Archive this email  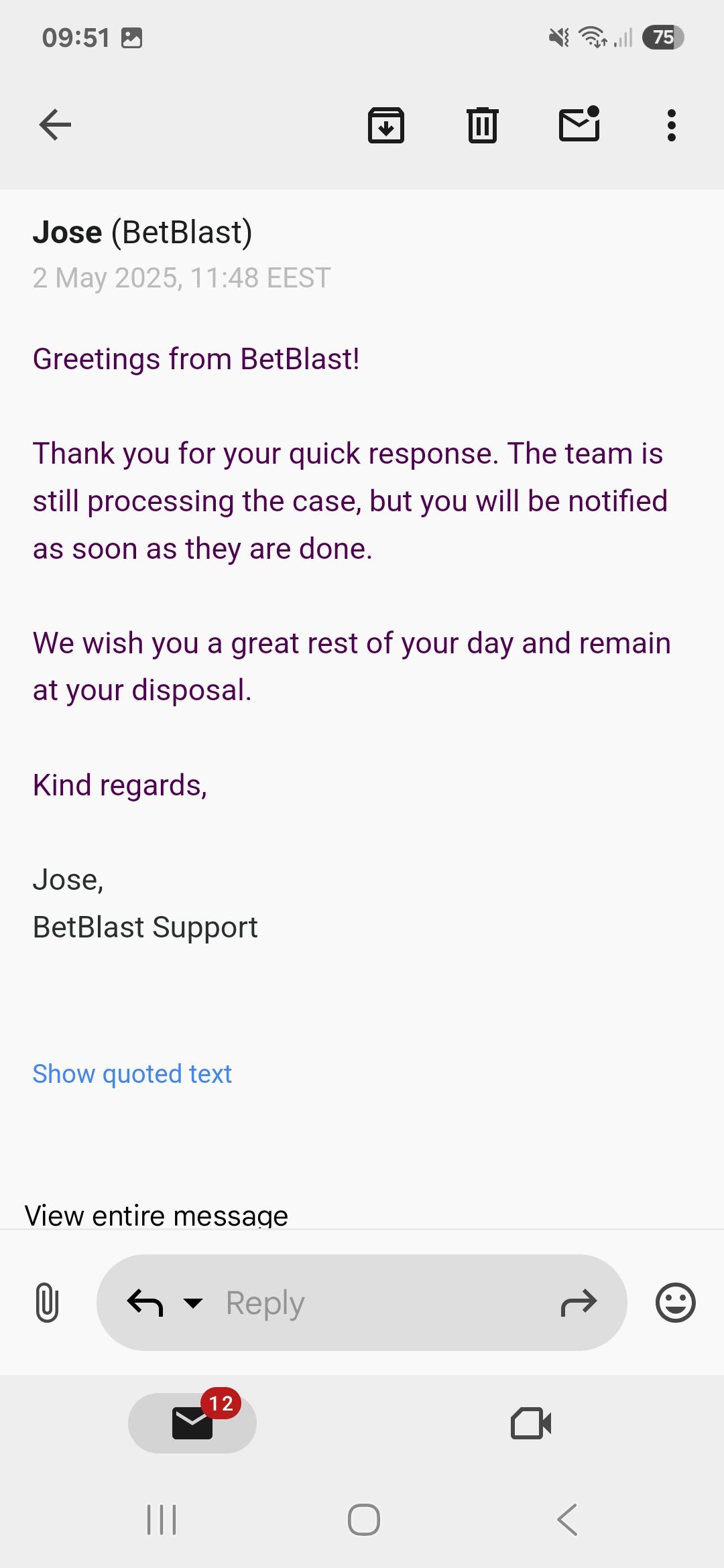pos(385,125)
